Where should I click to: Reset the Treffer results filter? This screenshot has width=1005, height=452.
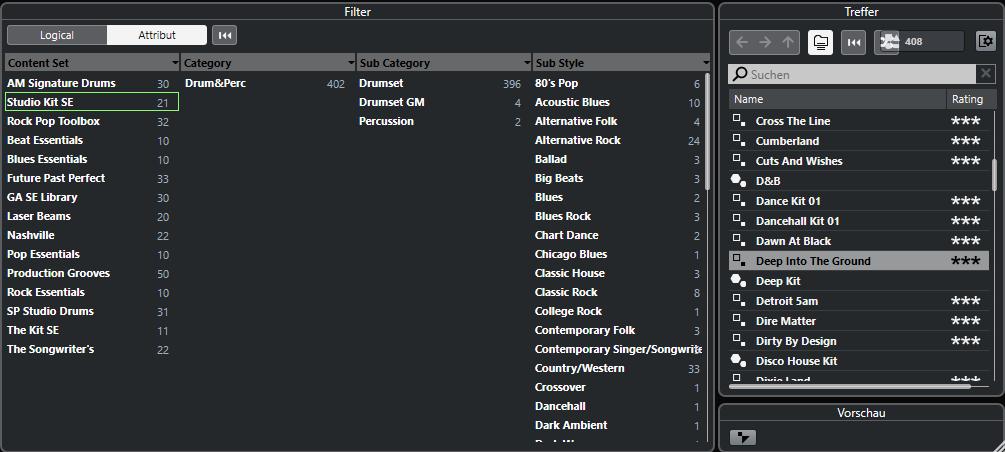[854, 41]
